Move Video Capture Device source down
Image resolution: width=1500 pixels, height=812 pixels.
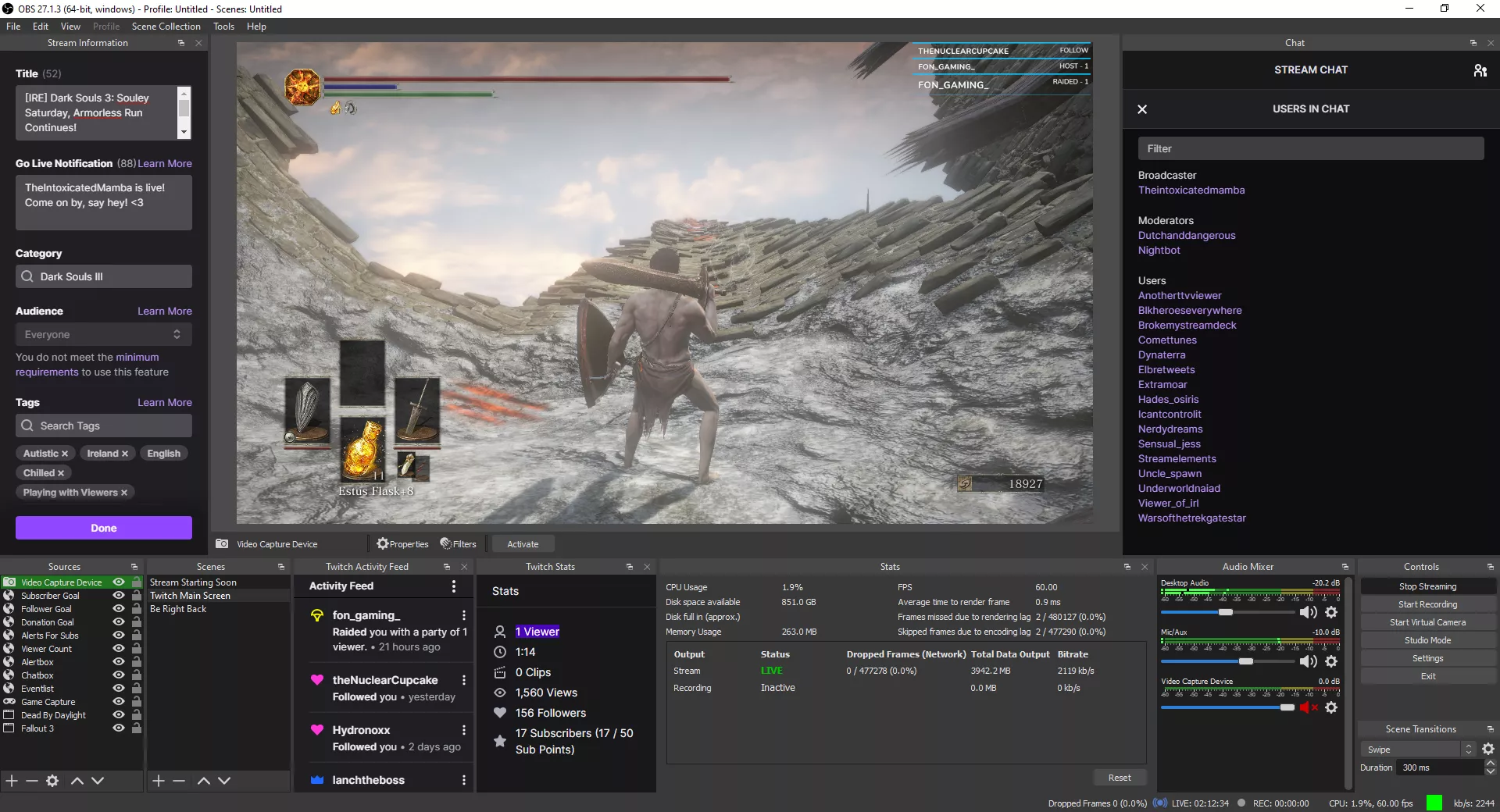98,781
